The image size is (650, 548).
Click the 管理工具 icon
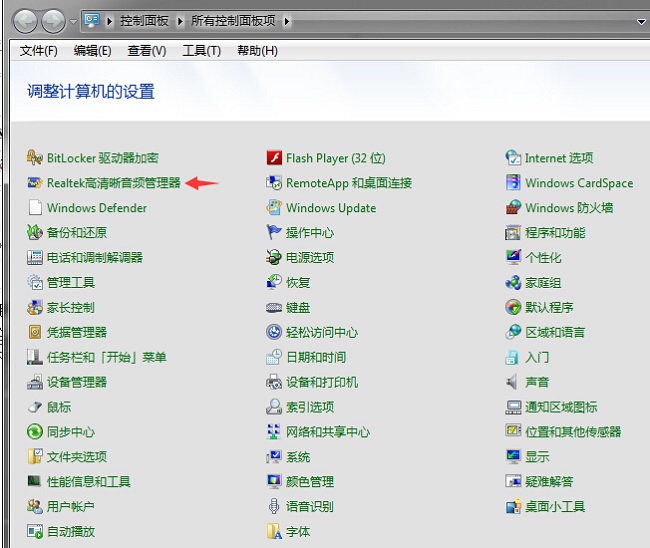tap(35, 282)
